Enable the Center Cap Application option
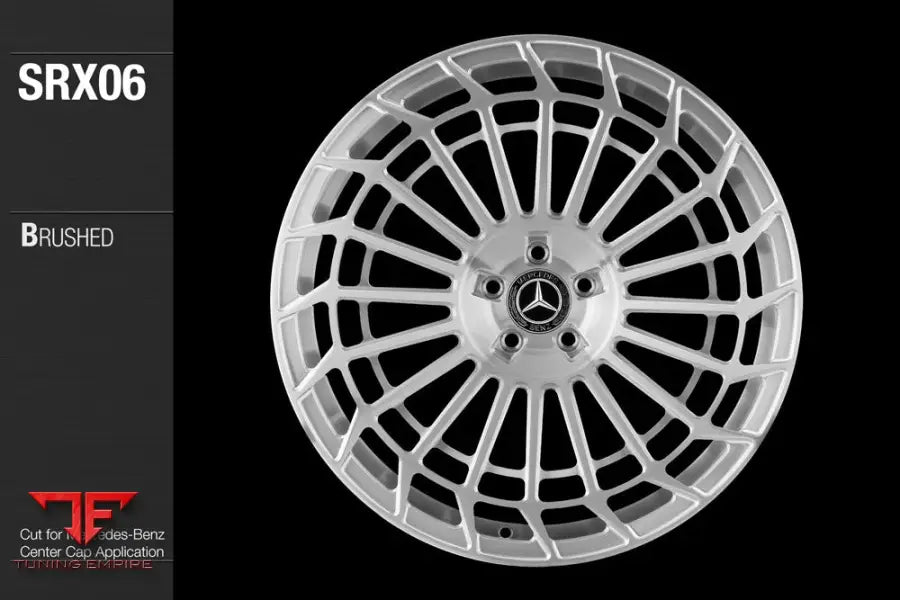 click(91, 551)
